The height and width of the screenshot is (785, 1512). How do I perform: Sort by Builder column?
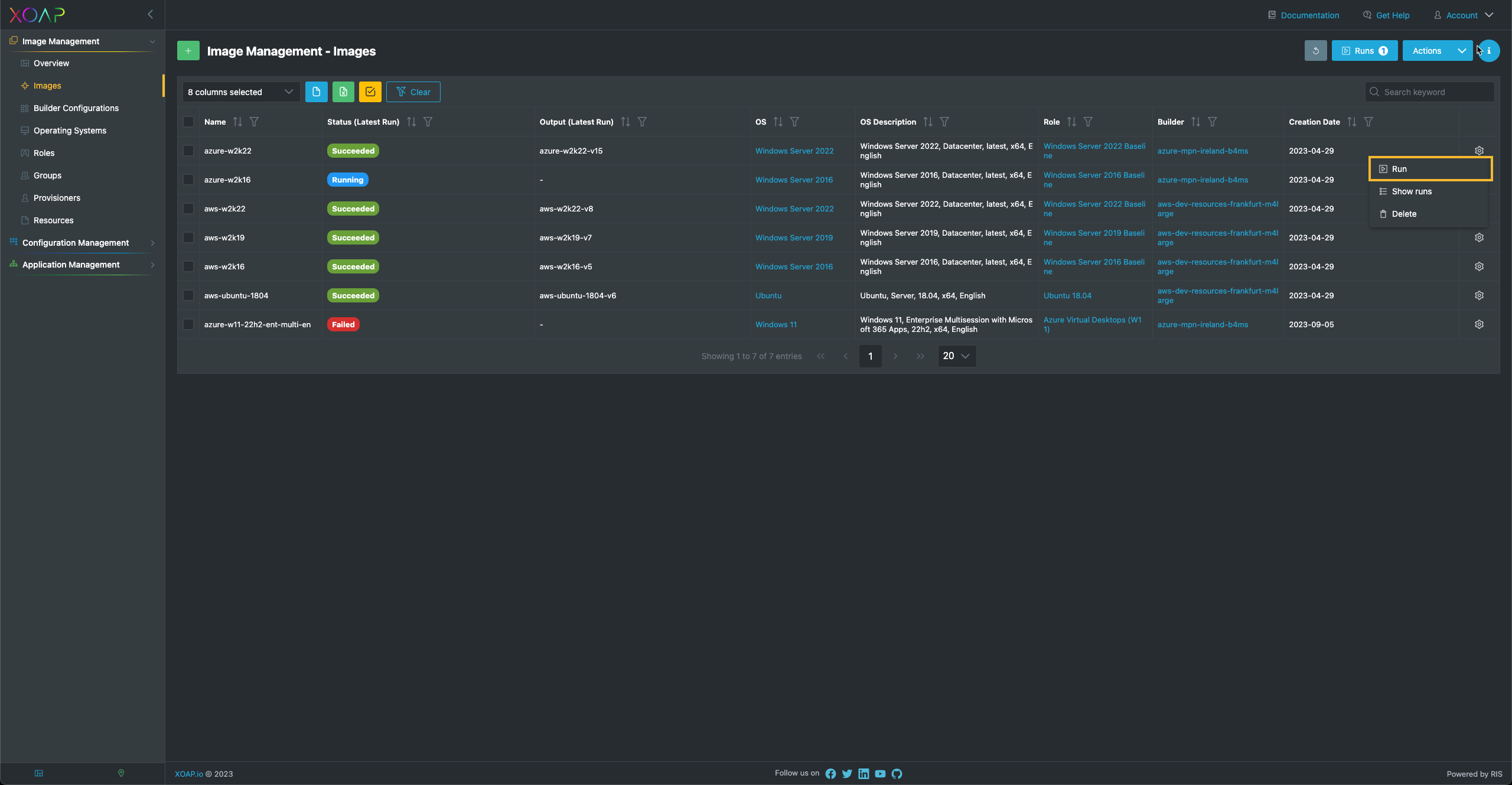(1195, 122)
